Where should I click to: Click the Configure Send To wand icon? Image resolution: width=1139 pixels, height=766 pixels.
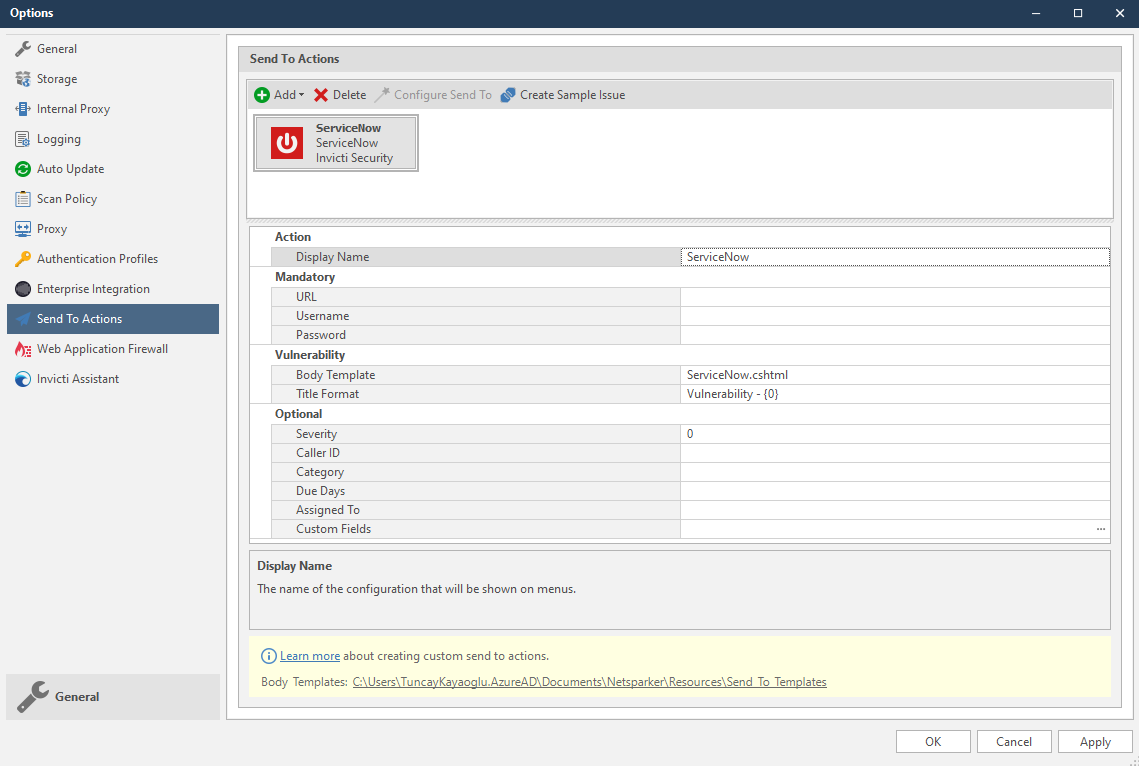(x=382, y=95)
